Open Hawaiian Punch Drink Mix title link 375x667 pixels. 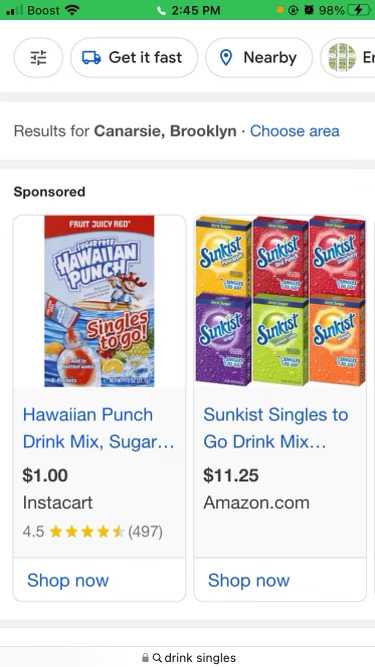click(x=98, y=428)
